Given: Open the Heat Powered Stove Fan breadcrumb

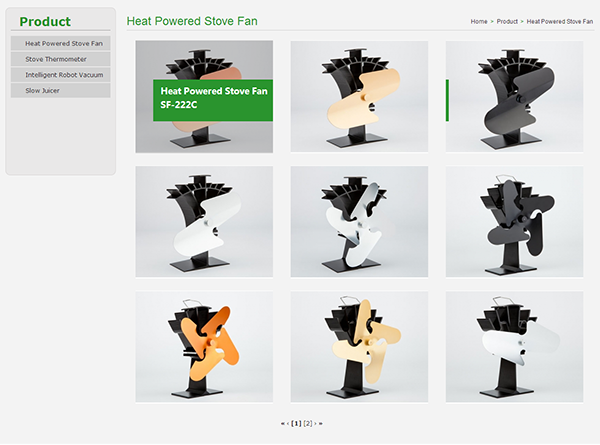Looking at the screenshot, I should tap(559, 21).
